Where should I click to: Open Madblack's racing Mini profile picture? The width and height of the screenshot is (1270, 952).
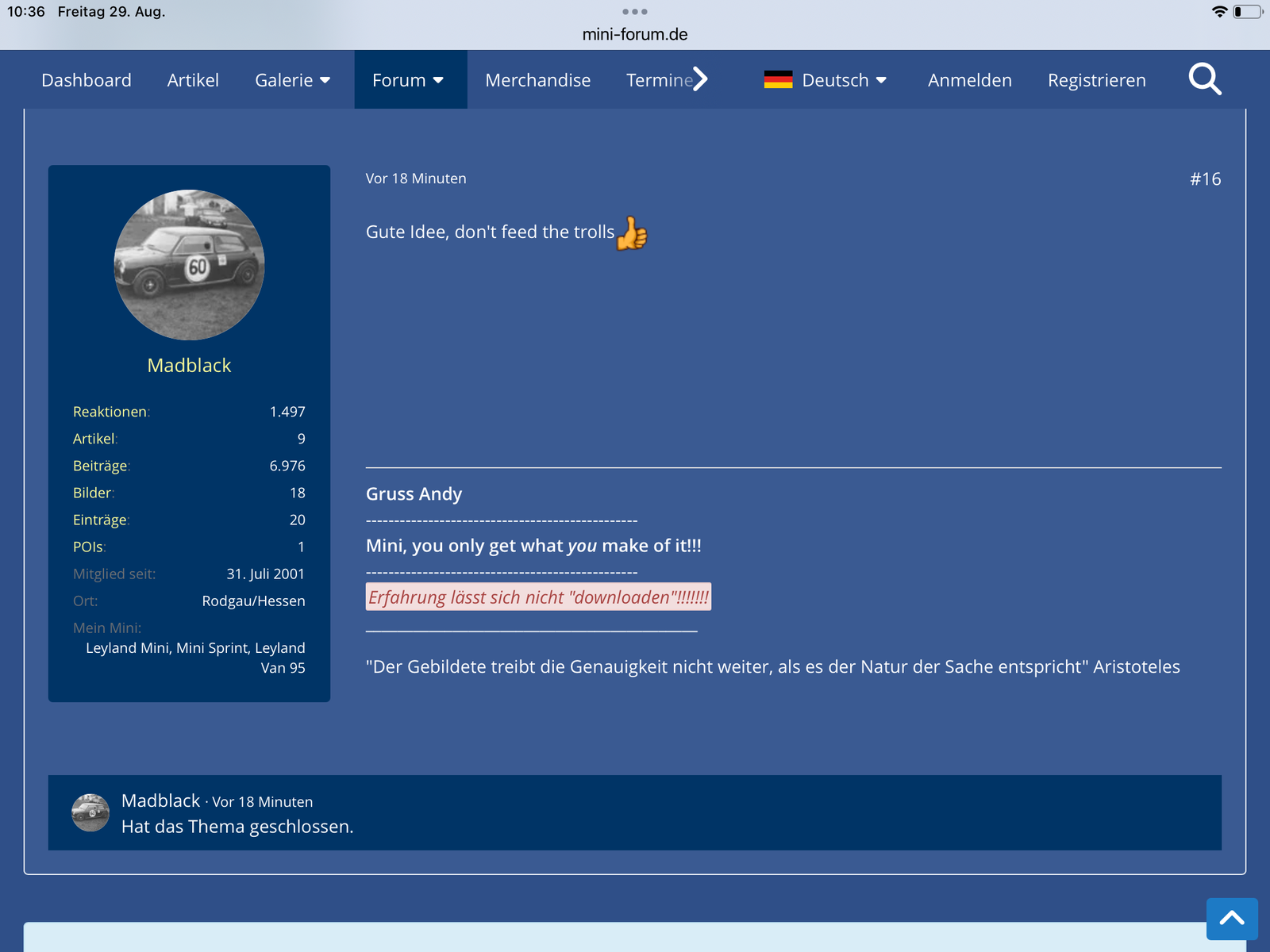(189, 265)
